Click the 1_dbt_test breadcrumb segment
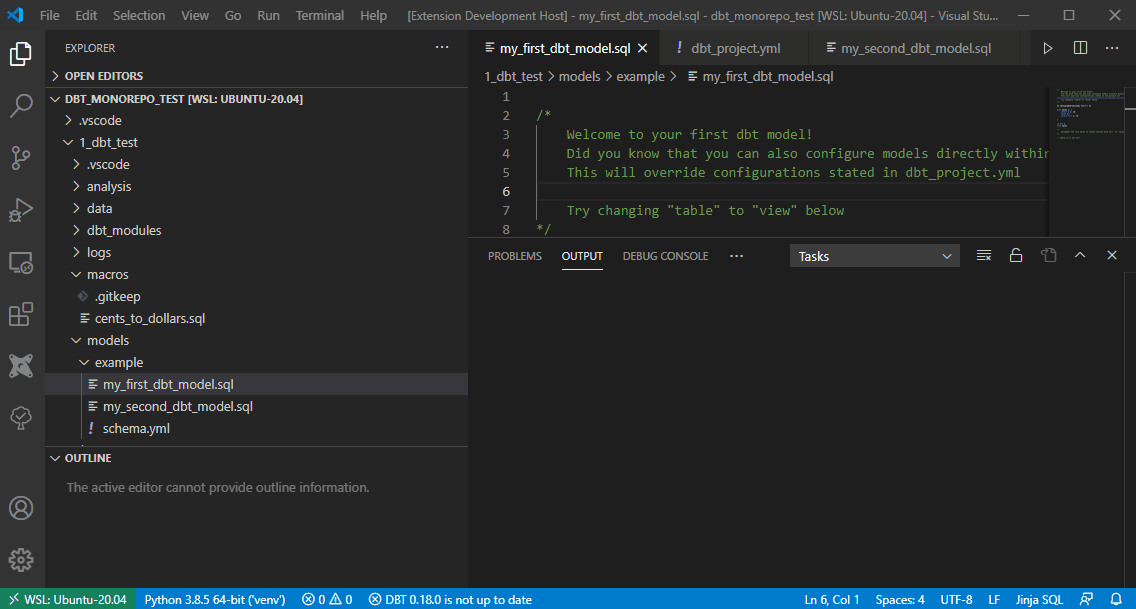1136x609 pixels. (x=514, y=76)
